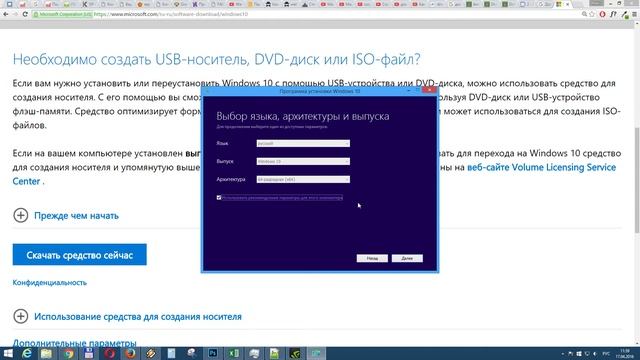Open the Выпуск dropdown

point(303,161)
